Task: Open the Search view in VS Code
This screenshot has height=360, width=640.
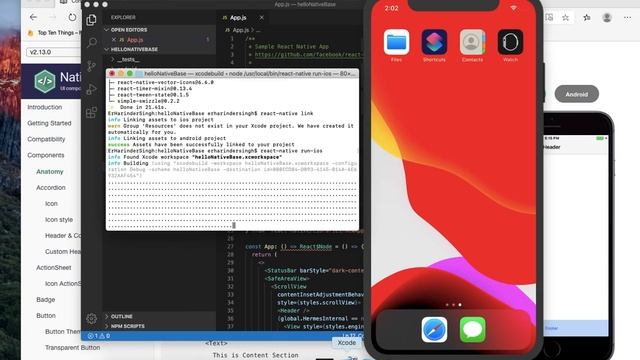Action: point(92,42)
